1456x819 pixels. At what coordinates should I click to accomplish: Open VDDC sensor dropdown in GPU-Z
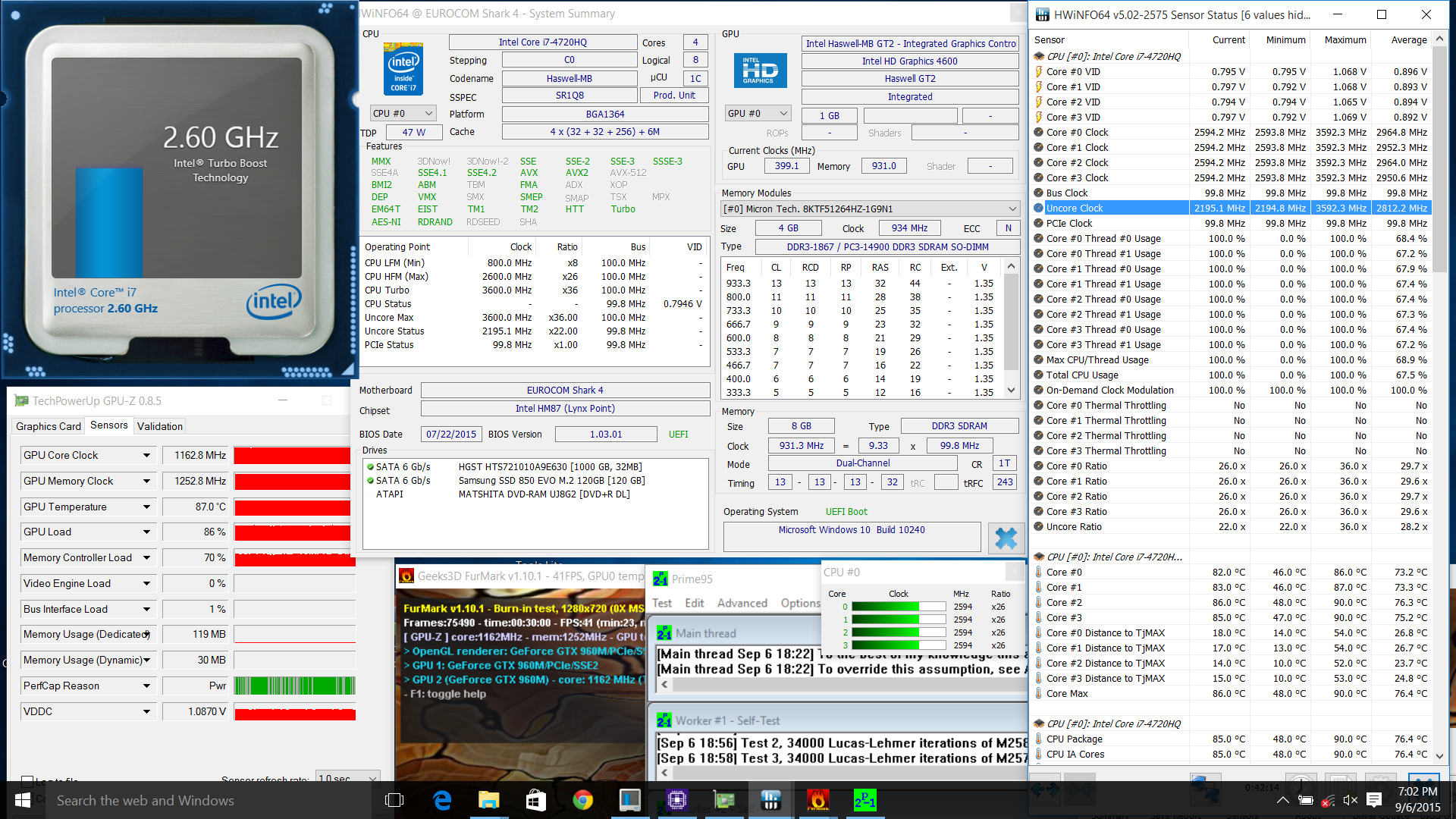[146, 712]
